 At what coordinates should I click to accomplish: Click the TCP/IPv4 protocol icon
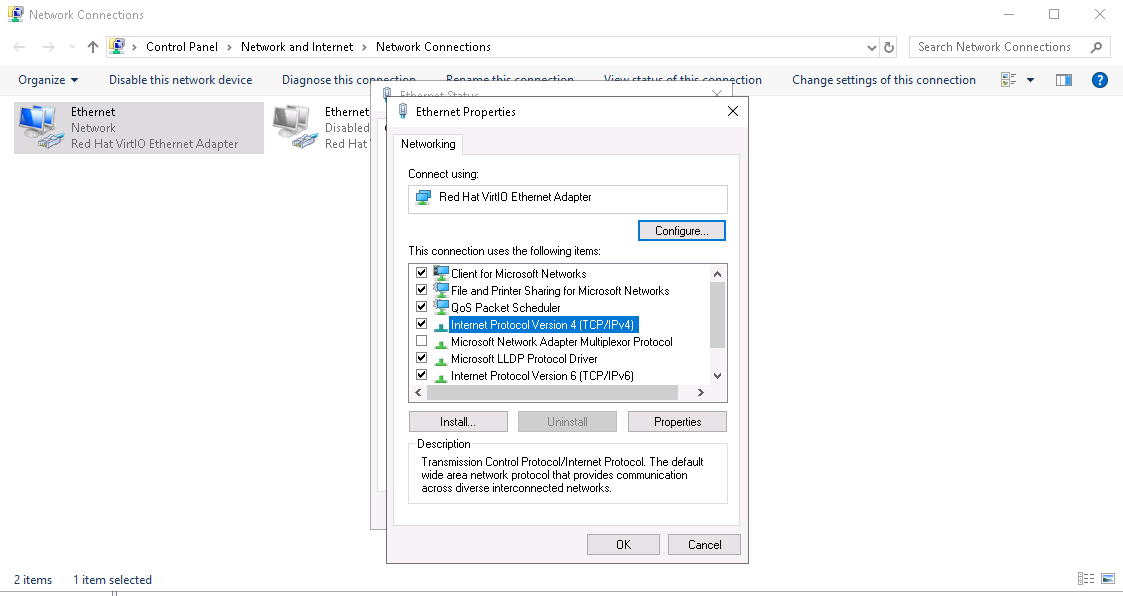(441, 326)
